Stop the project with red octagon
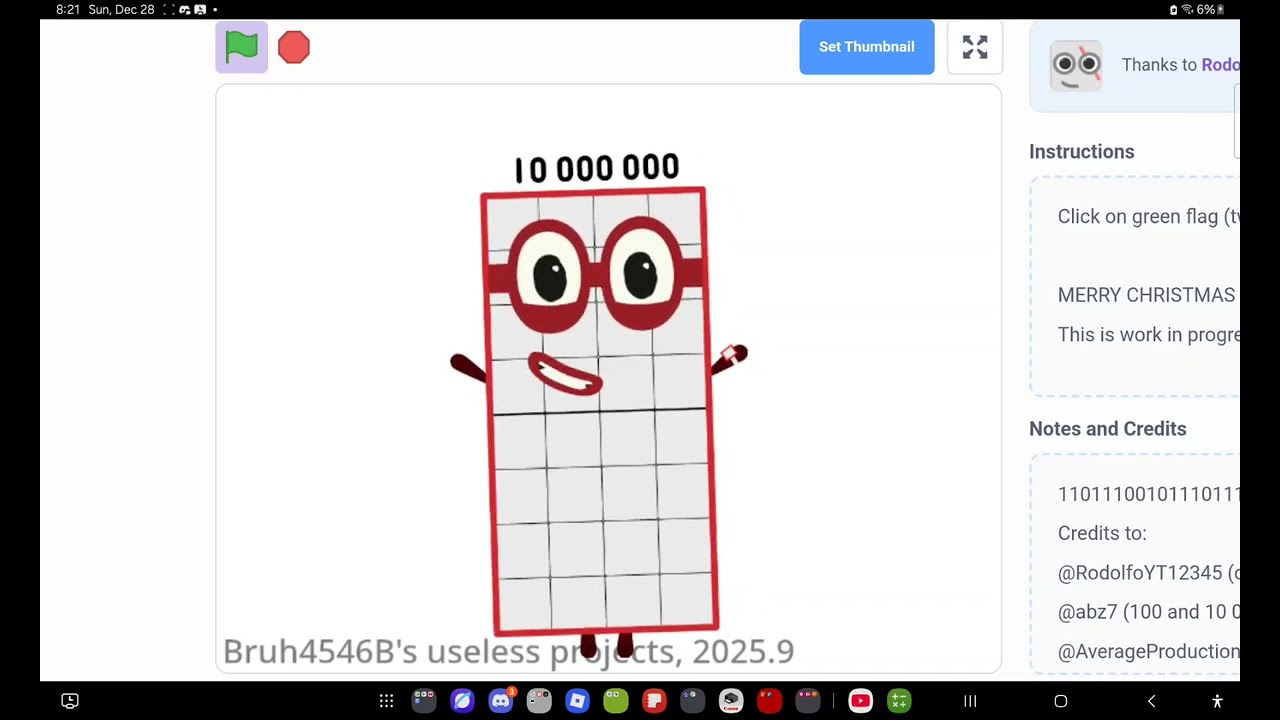Viewport: 1280px width, 720px height. [x=294, y=47]
